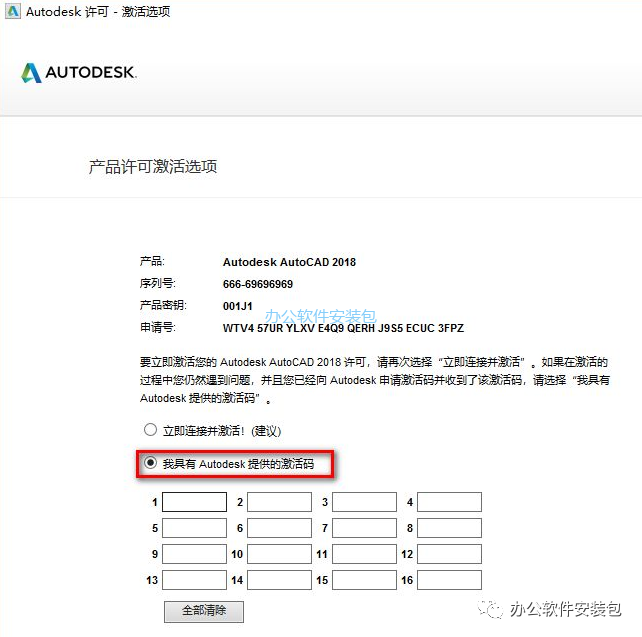This screenshot has height=637, width=642.
Task: Click activation code field 9
Action: [x=194, y=554]
